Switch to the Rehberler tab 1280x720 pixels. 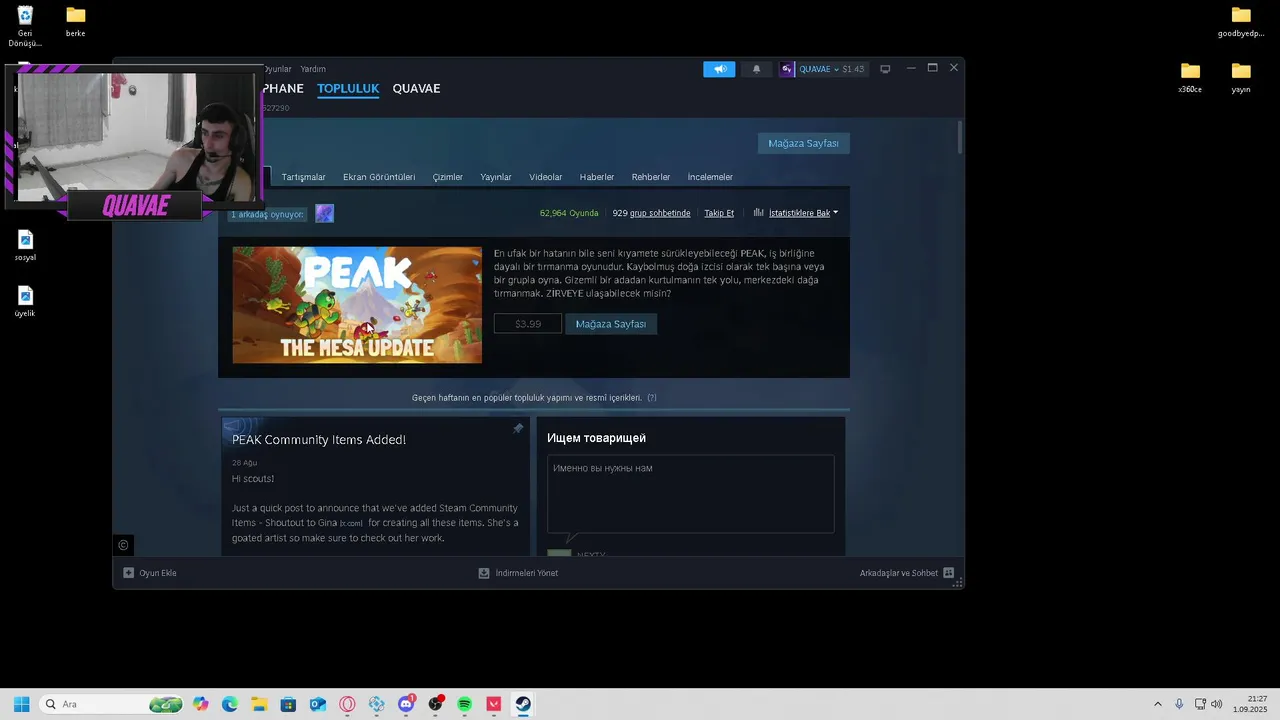pos(651,177)
